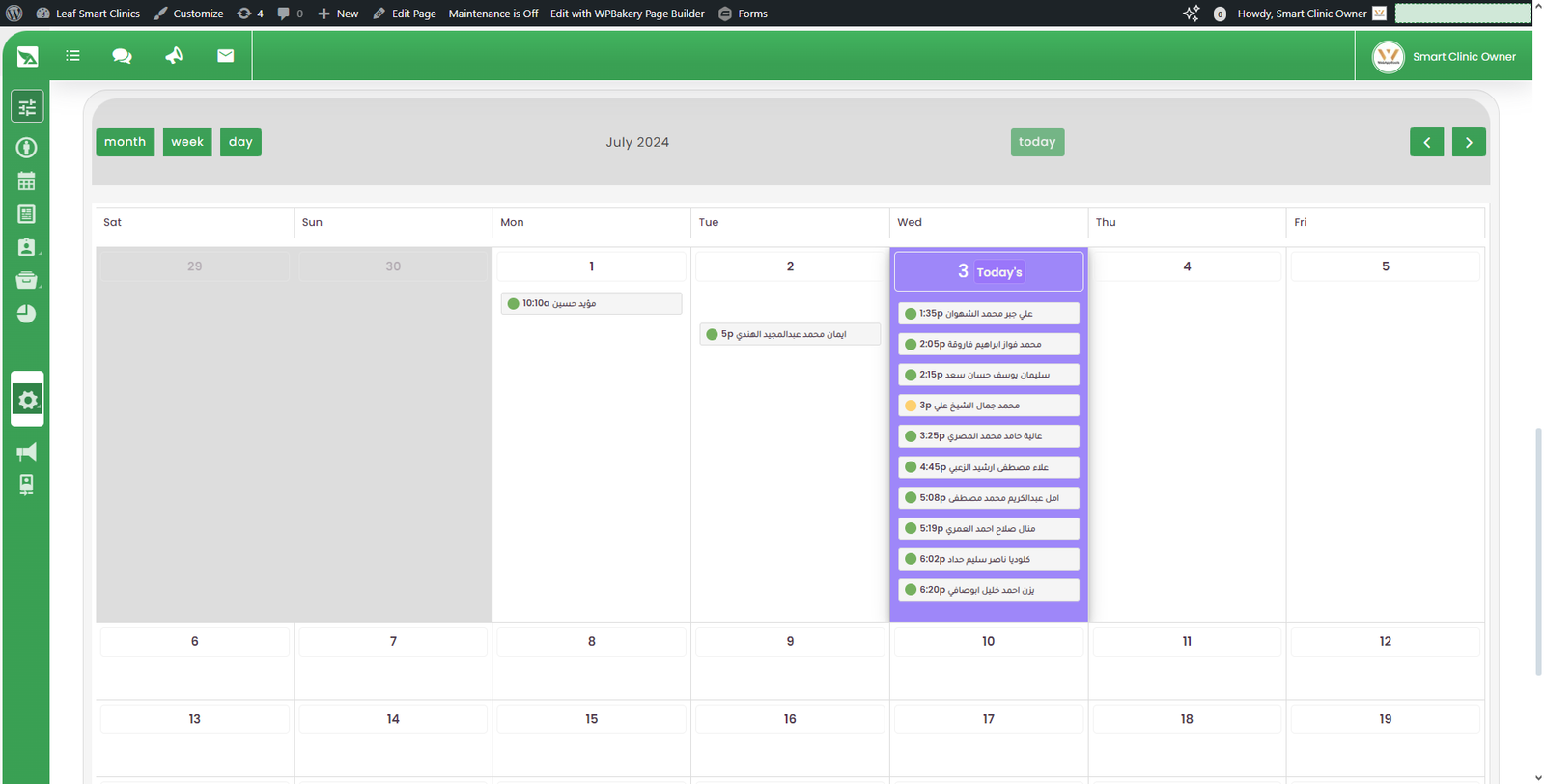Open the envelope mail icon in header
The height and width of the screenshot is (784, 1545).
point(225,56)
